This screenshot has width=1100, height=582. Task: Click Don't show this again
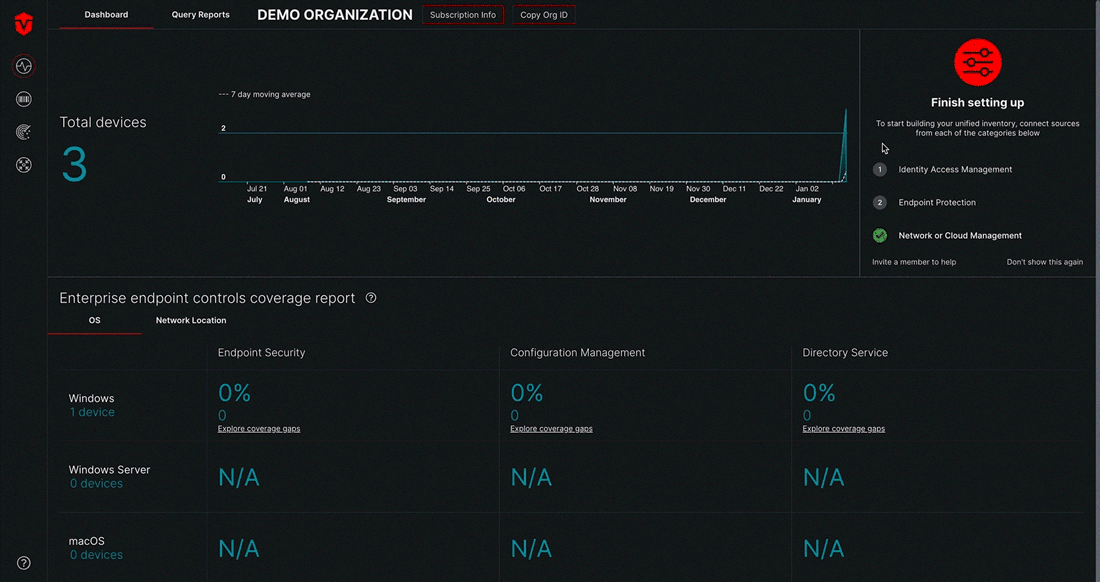pyautogui.click(x=1045, y=262)
